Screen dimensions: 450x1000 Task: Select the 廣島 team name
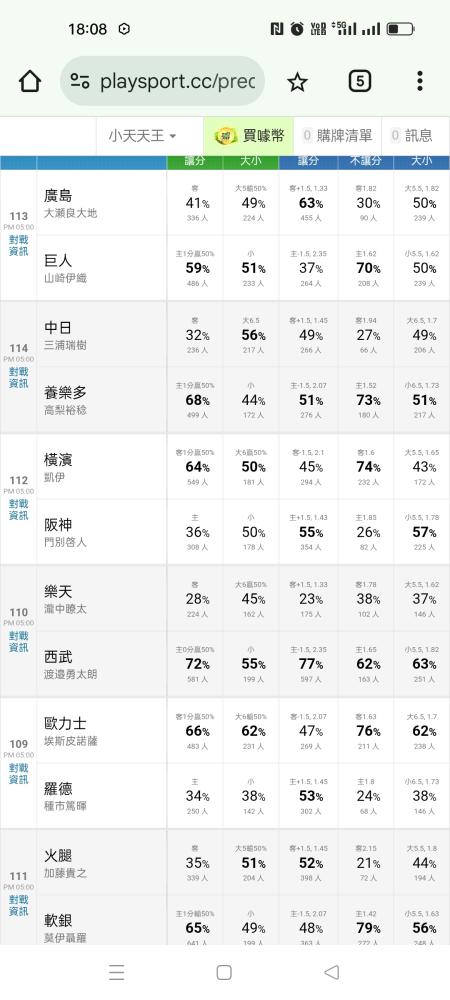58,195
